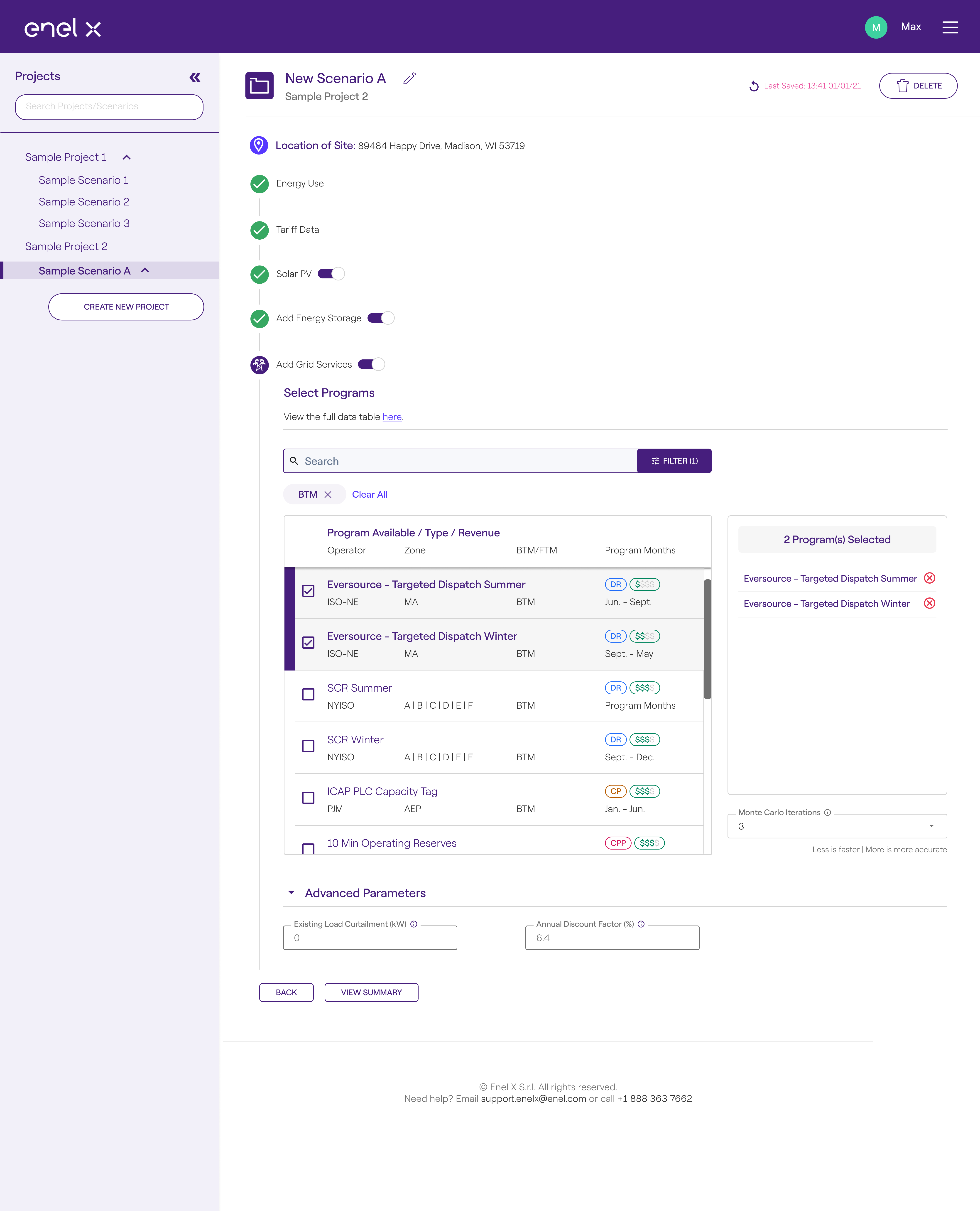
Task: Collapse the Projects sidebar
Action: (195, 77)
